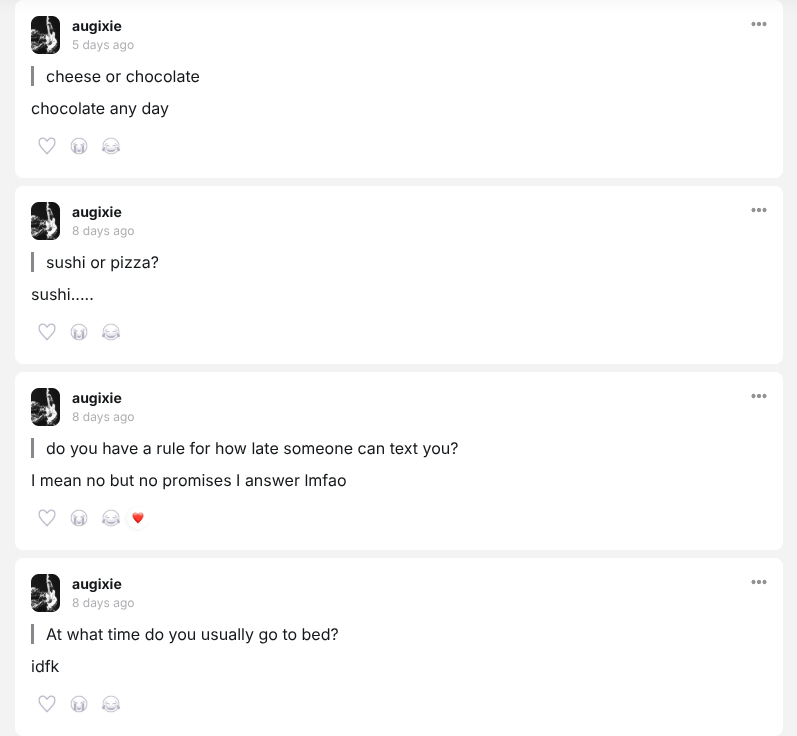
Task: Open more options for "sushi or pizza?" post
Action: coord(759,210)
